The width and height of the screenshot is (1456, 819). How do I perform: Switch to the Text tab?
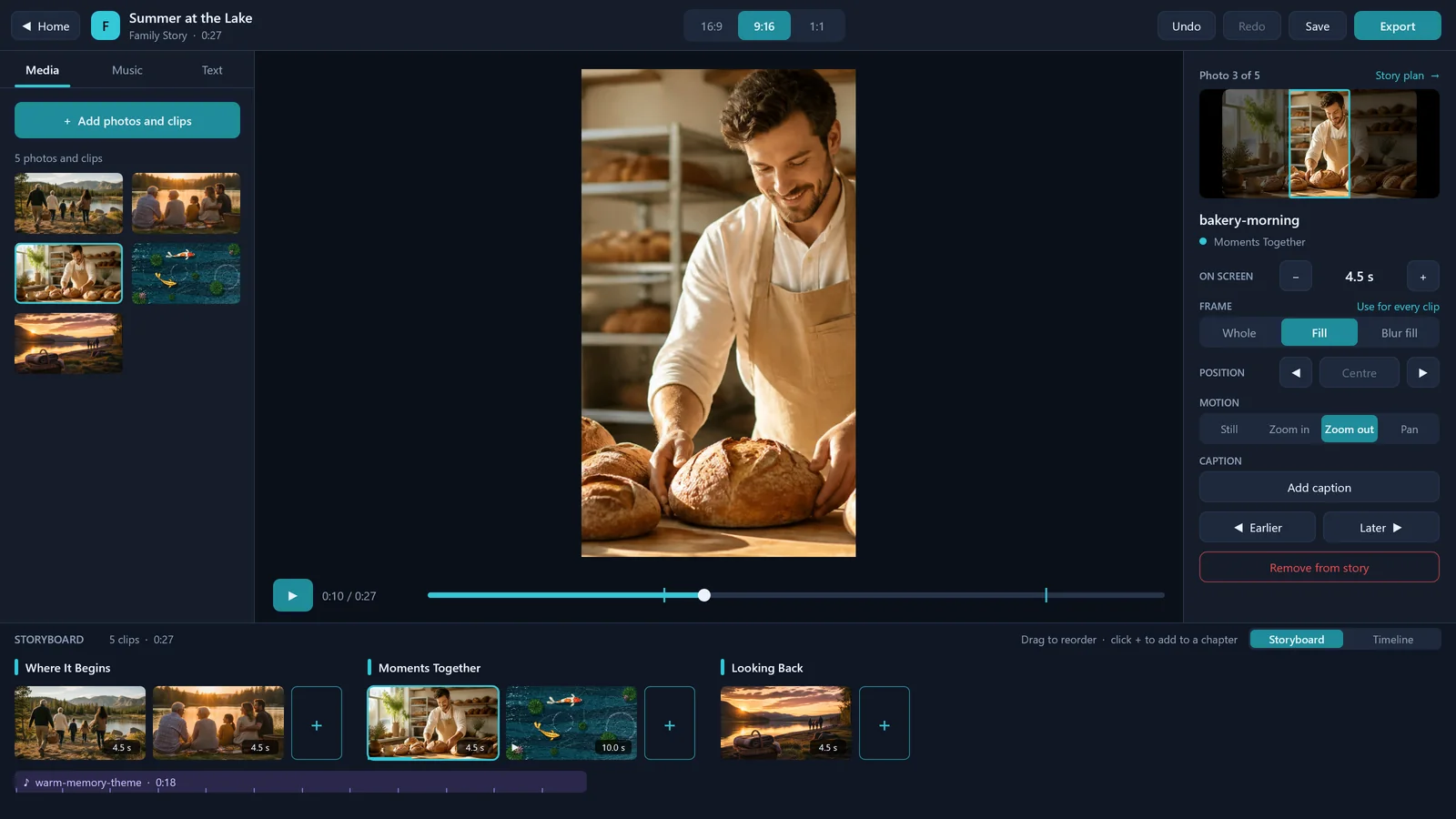pos(212,70)
